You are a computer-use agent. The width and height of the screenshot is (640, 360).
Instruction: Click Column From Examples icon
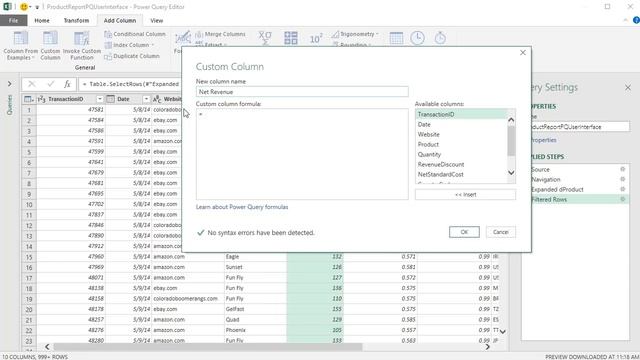click(x=21, y=39)
